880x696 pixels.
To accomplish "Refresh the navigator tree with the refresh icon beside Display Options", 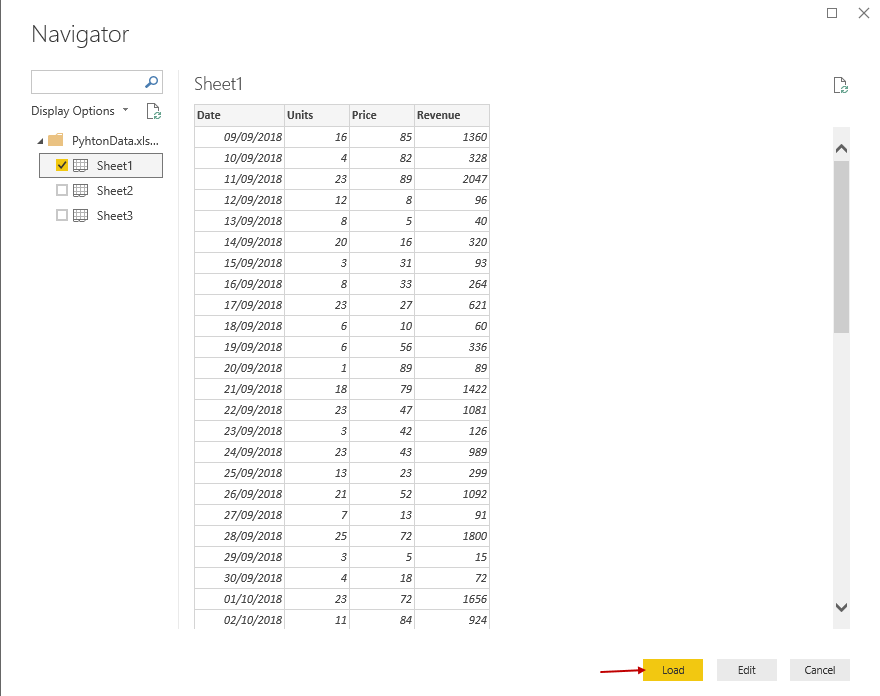I will 154,111.
